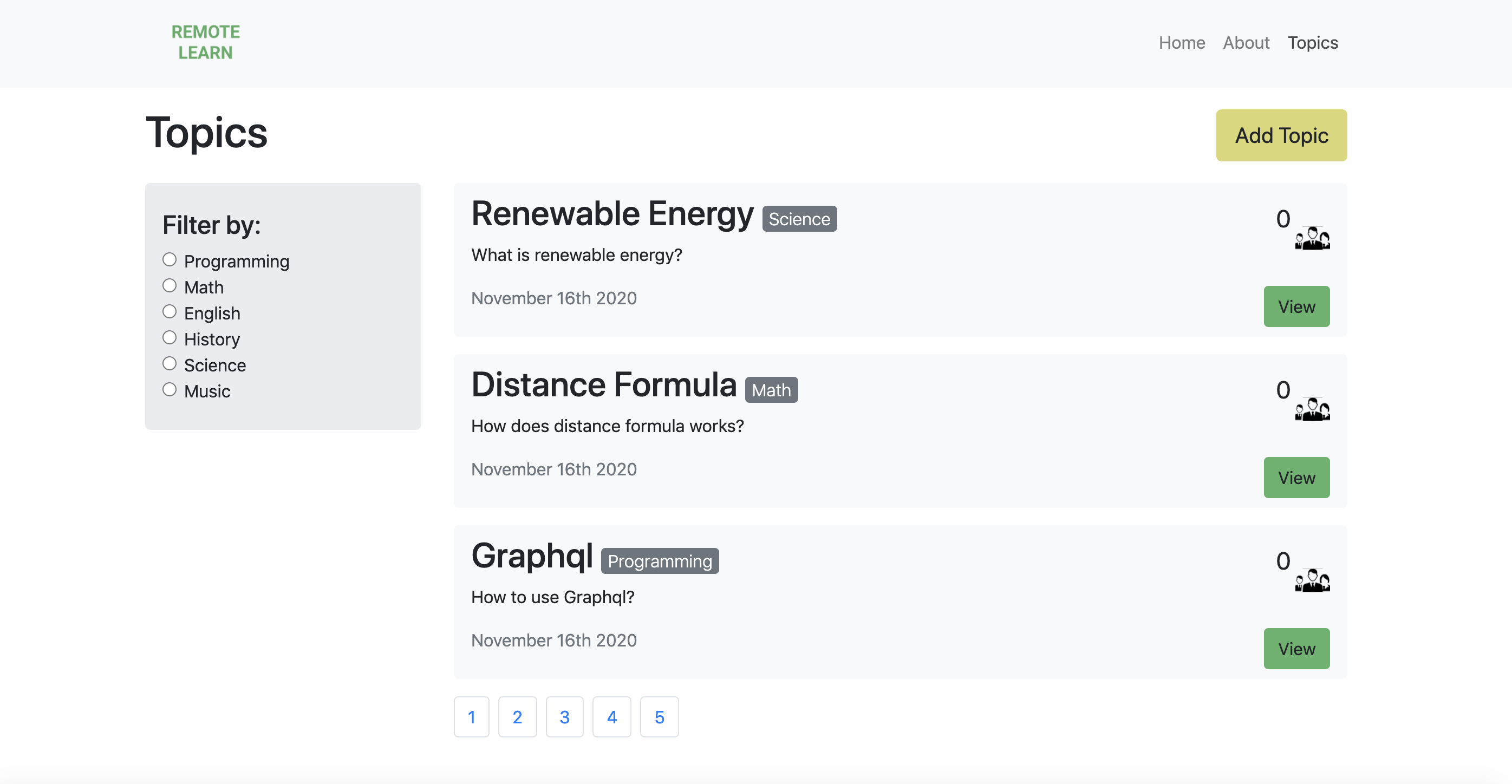Go to the About page
Image resolution: width=1512 pixels, height=784 pixels.
point(1246,43)
